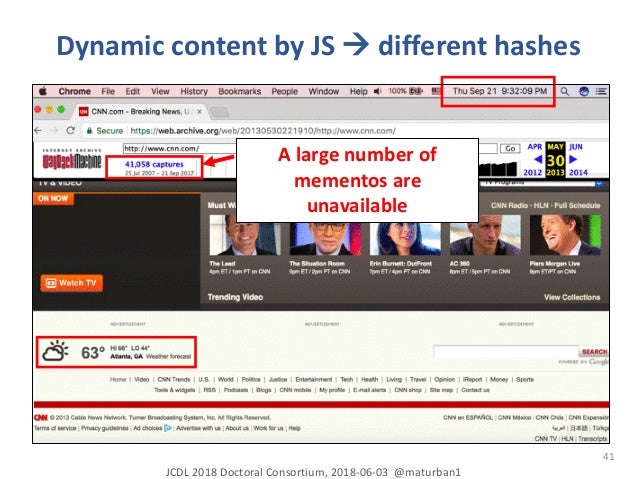Viewport: 638px width, 479px height.
Task: Click the Wayback Machine logo
Action: (72, 160)
